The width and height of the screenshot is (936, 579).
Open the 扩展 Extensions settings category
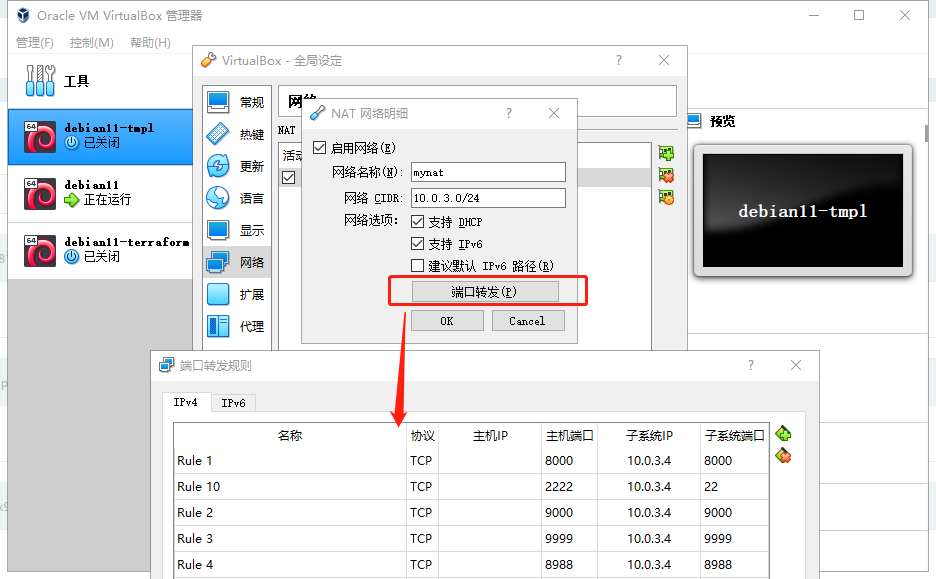pyautogui.click(x=218, y=294)
